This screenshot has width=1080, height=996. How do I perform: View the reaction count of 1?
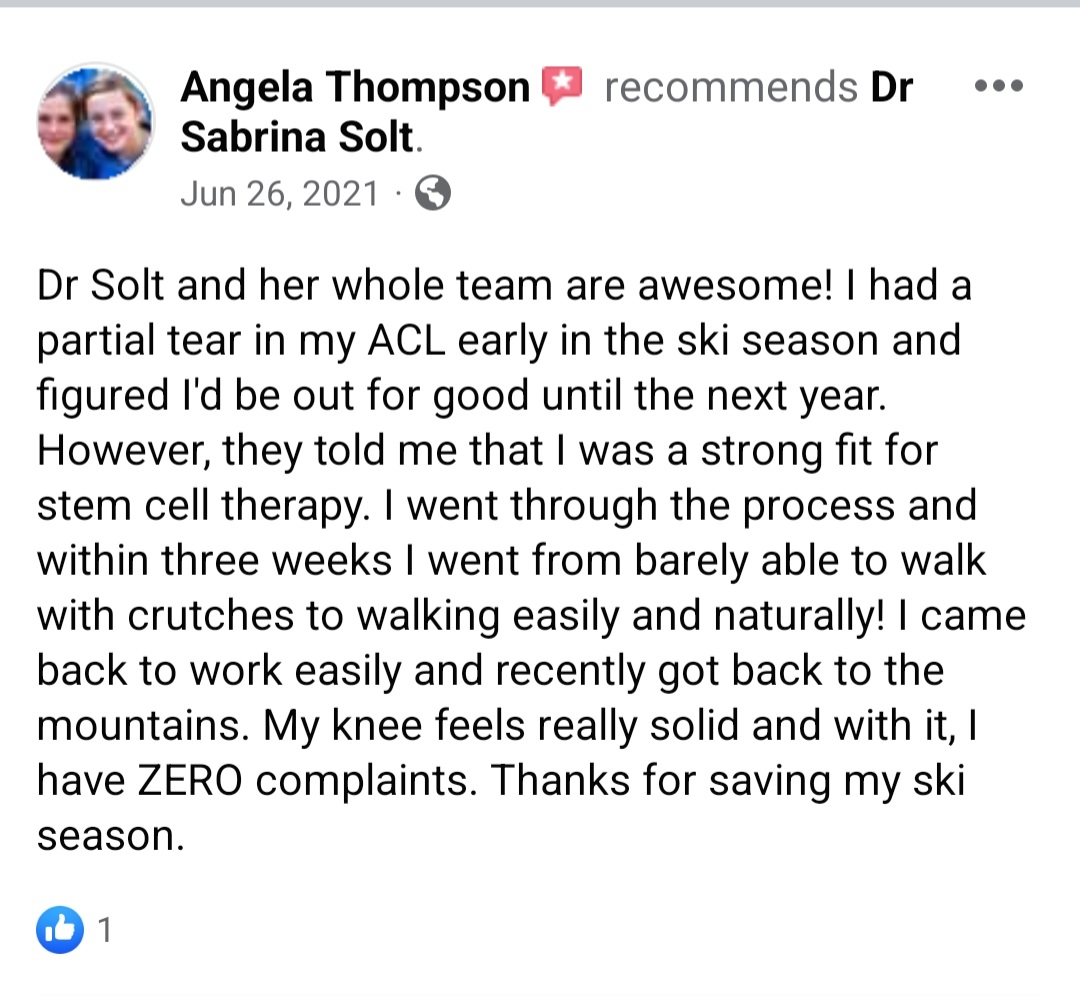click(x=105, y=930)
